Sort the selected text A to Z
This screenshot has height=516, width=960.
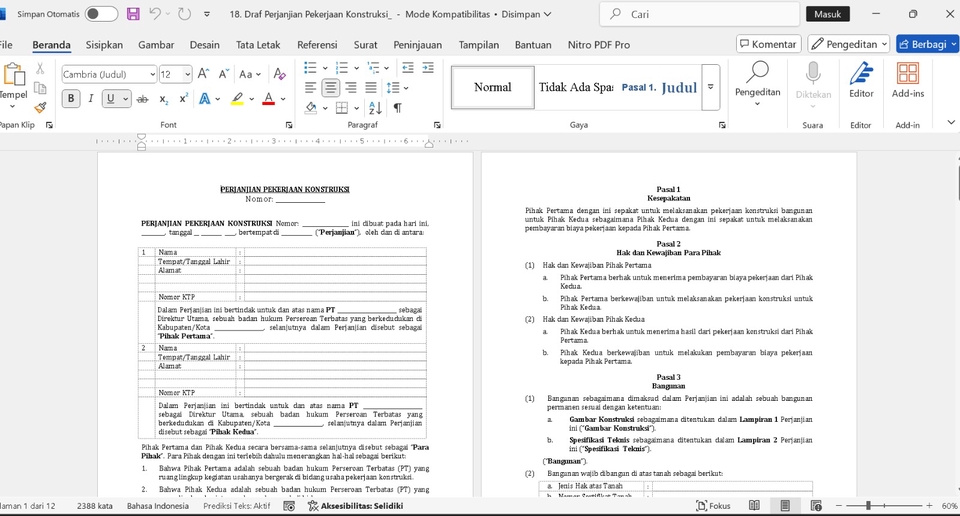(x=375, y=108)
